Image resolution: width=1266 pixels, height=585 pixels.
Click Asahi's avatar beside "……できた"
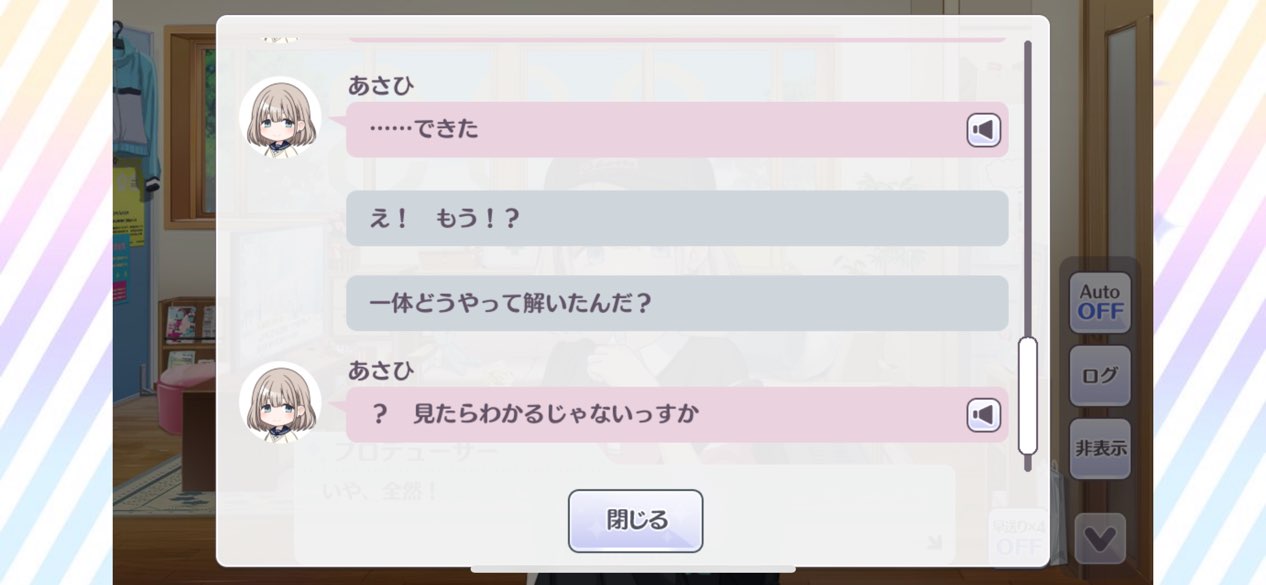(x=280, y=118)
